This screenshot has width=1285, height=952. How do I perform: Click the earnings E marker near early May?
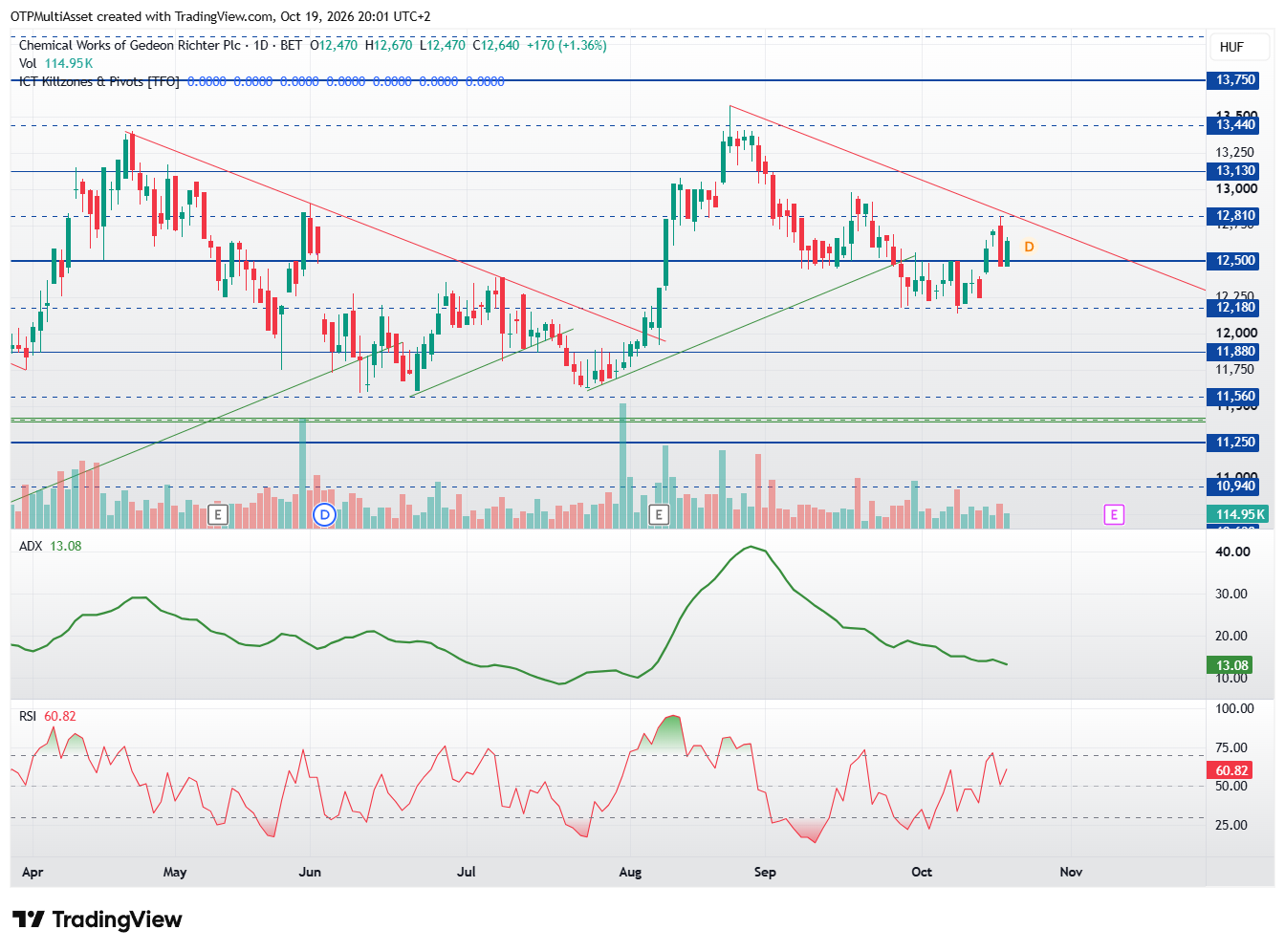click(218, 515)
